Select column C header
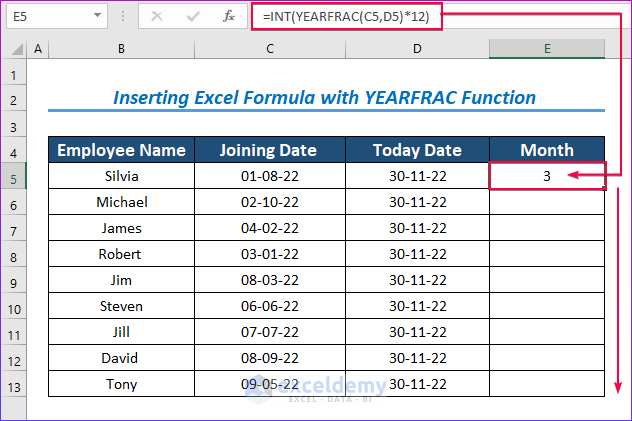 pos(270,49)
